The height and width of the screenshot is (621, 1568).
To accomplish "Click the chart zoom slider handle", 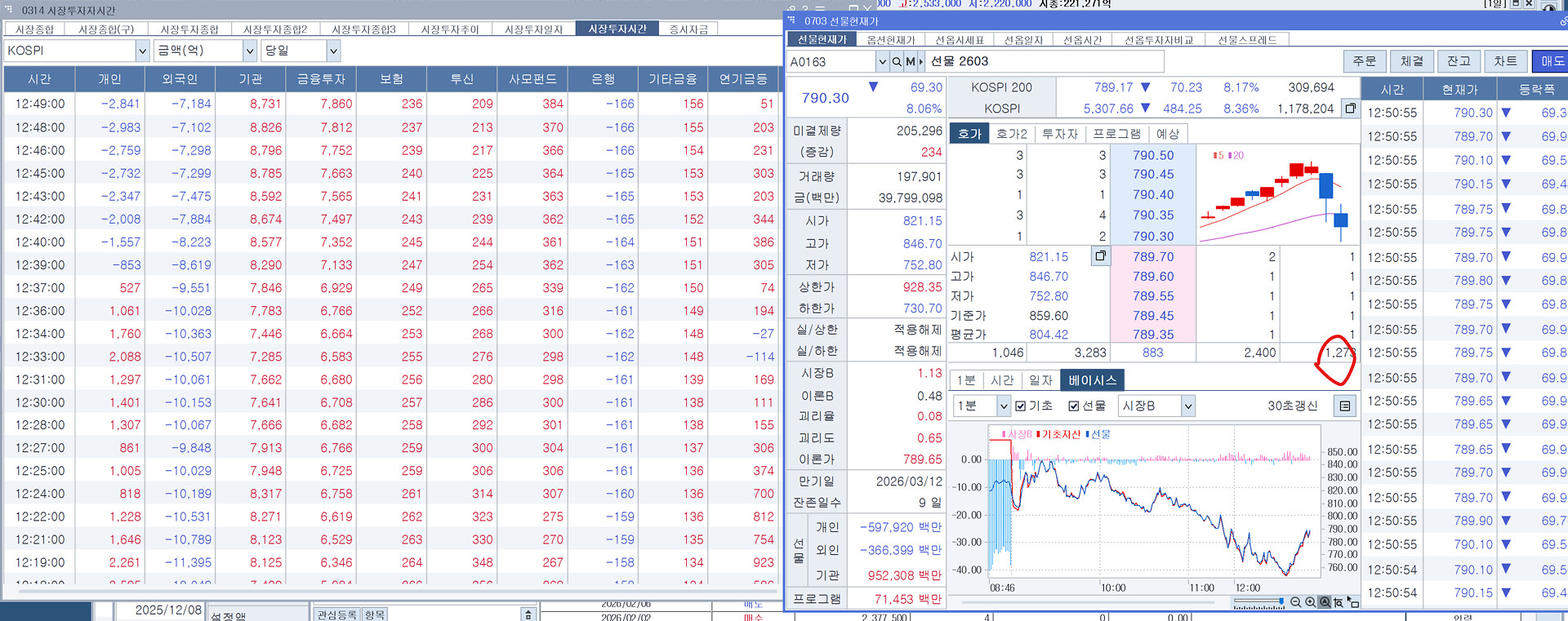I will pyautogui.click(x=1281, y=602).
